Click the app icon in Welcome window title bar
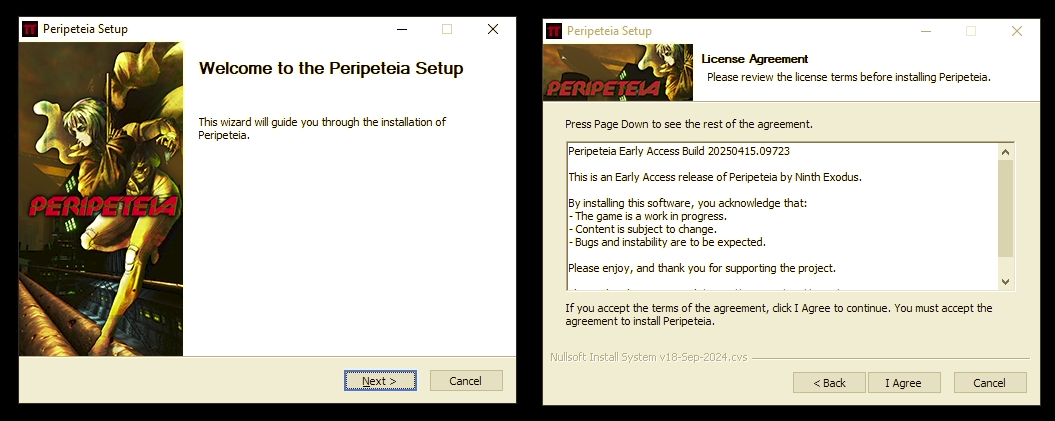Image resolution: width=1055 pixels, height=421 pixels. 30,29
